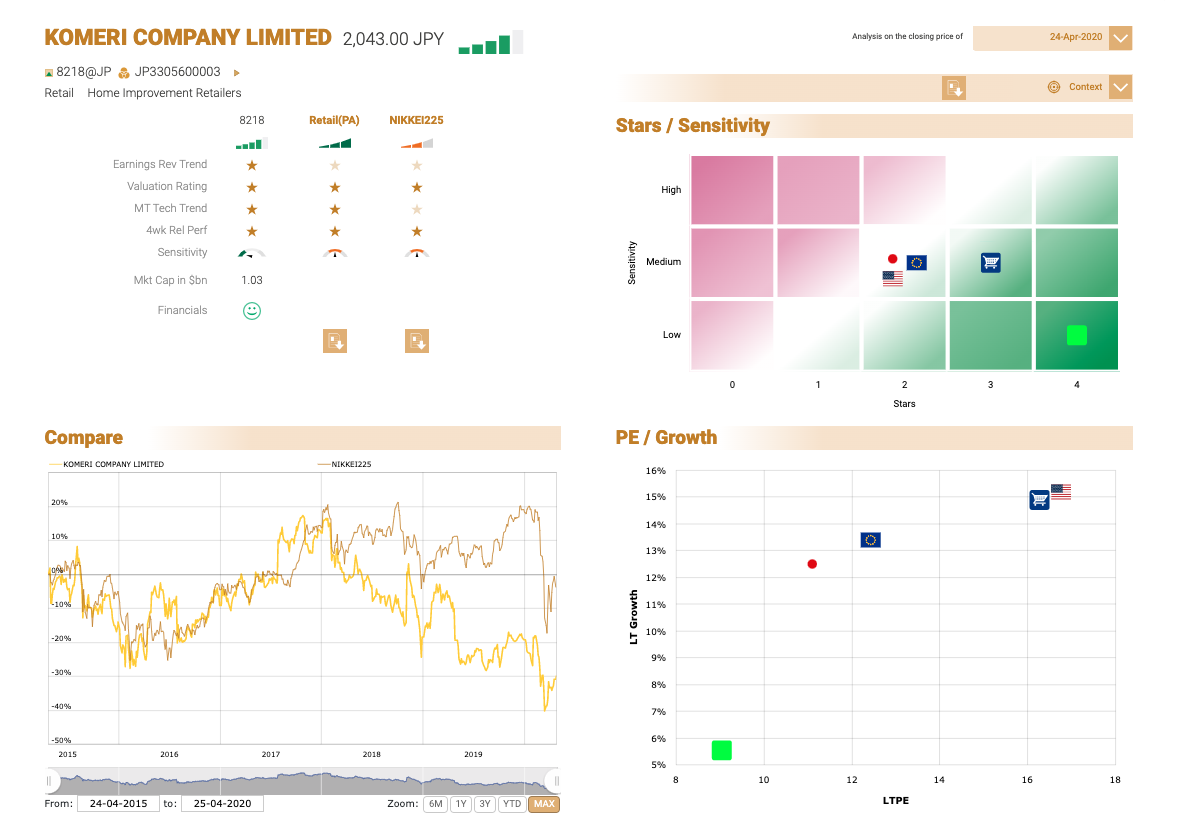Click the EU flag marker in PE/Growth chart
This screenshot has width=1190, height=819.
(x=870, y=540)
